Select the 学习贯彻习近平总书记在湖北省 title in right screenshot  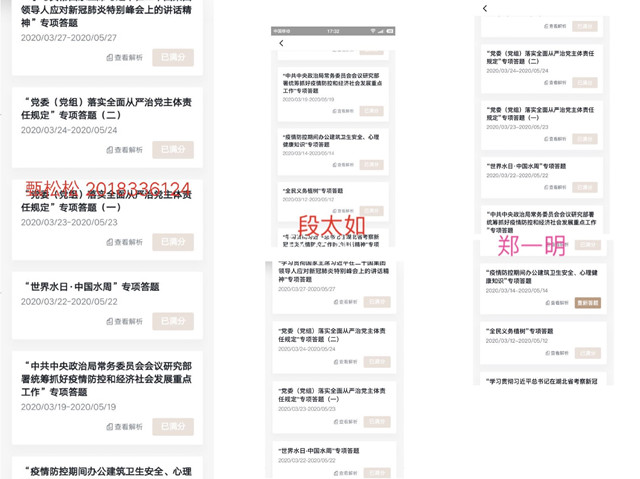click(542, 381)
